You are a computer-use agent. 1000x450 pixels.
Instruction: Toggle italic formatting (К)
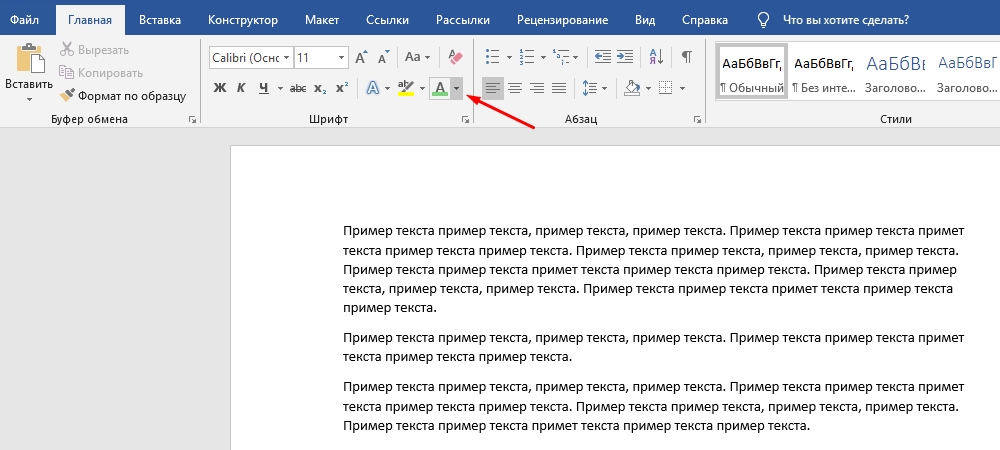click(241, 88)
